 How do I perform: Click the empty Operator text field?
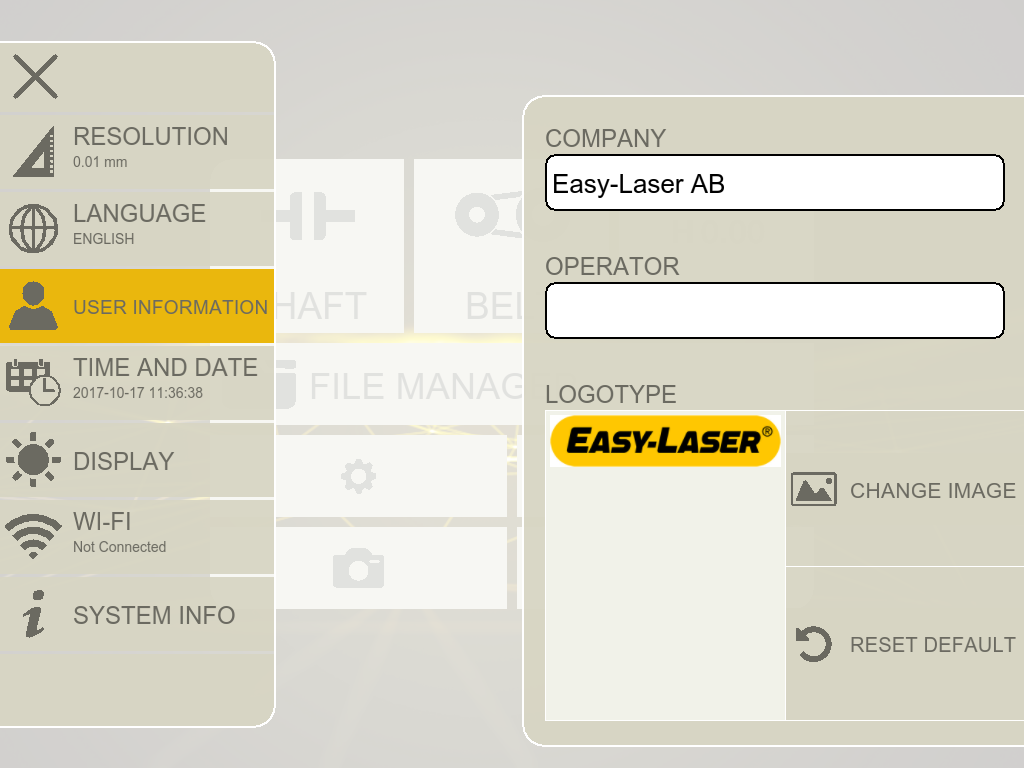774,311
